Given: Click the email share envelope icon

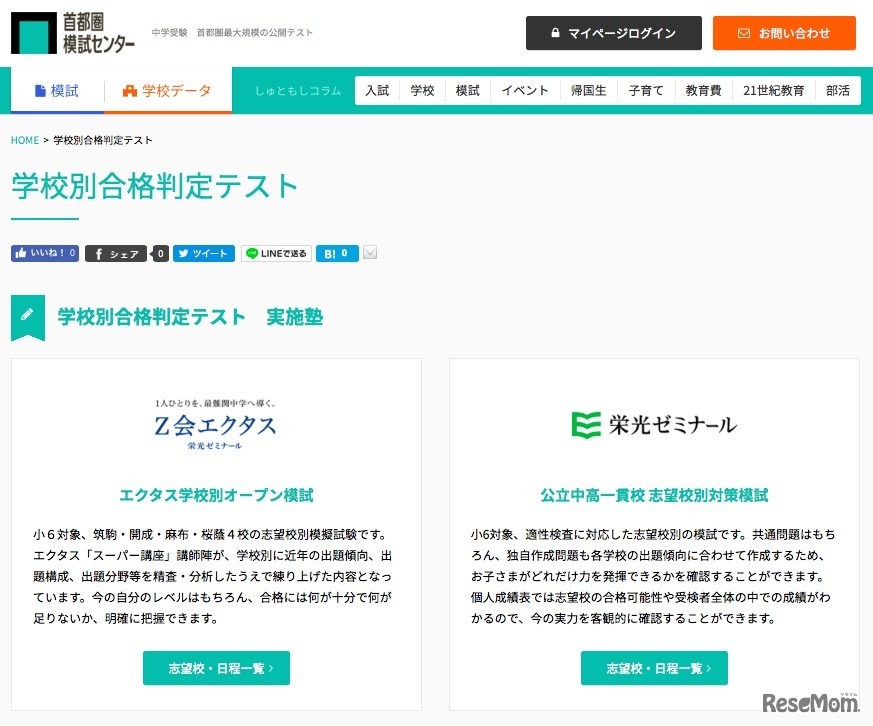Looking at the screenshot, I should click(x=370, y=253).
